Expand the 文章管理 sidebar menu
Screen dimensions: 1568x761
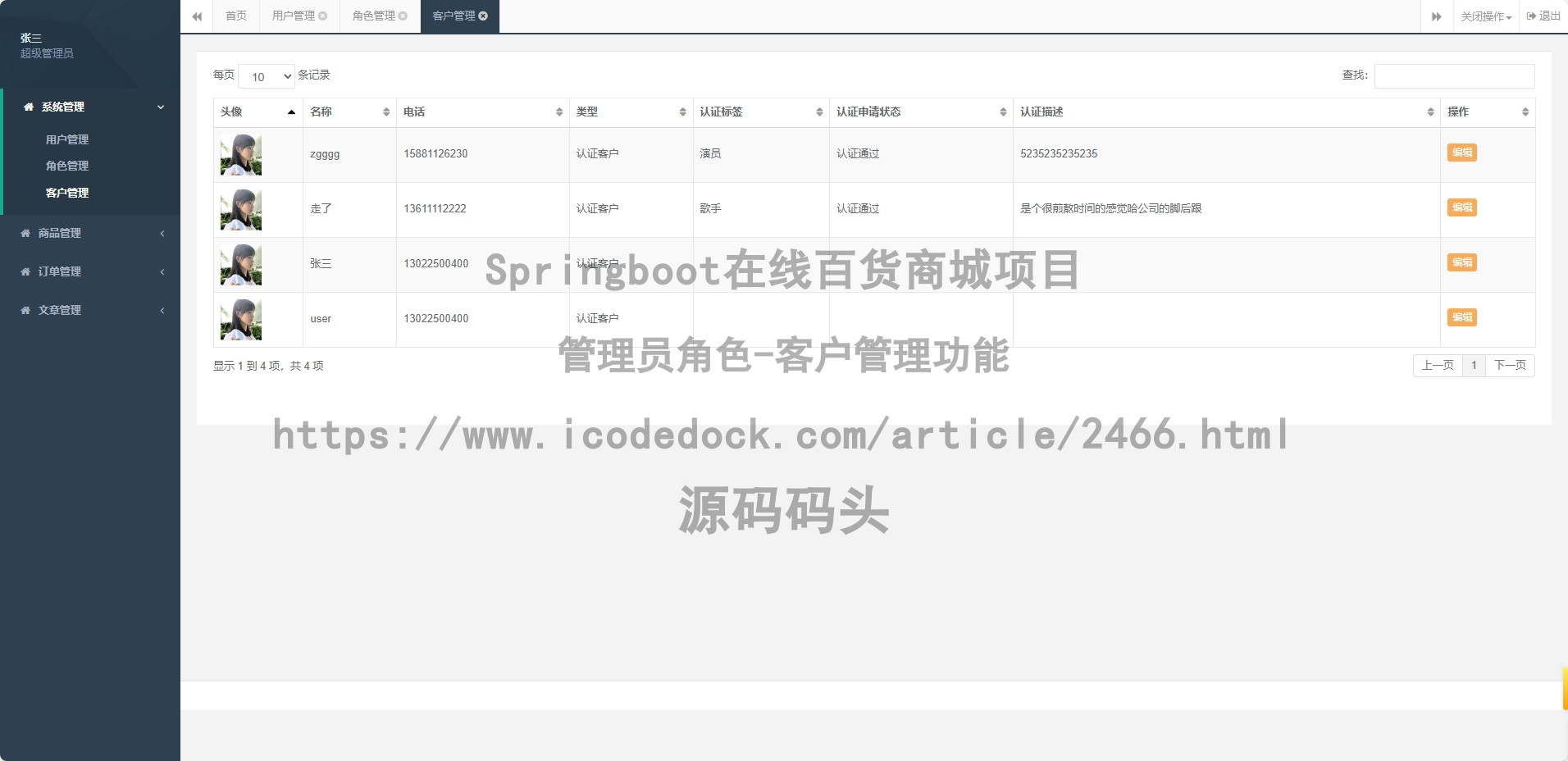pos(90,311)
